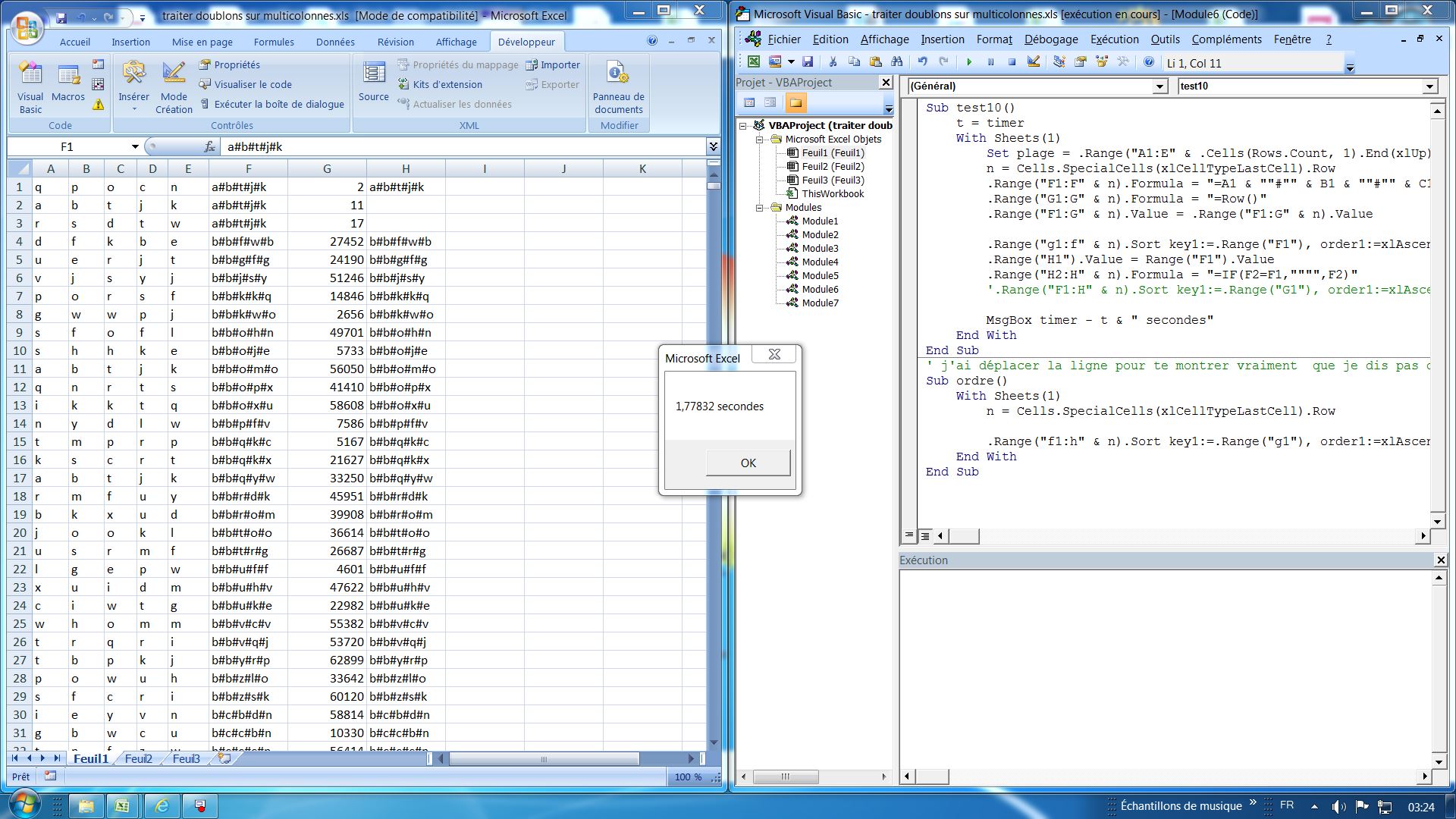Click the Break/Pause execution icon in VBA toolbar
This screenshot has height=819, width=1456.
[x=990, y=62]
